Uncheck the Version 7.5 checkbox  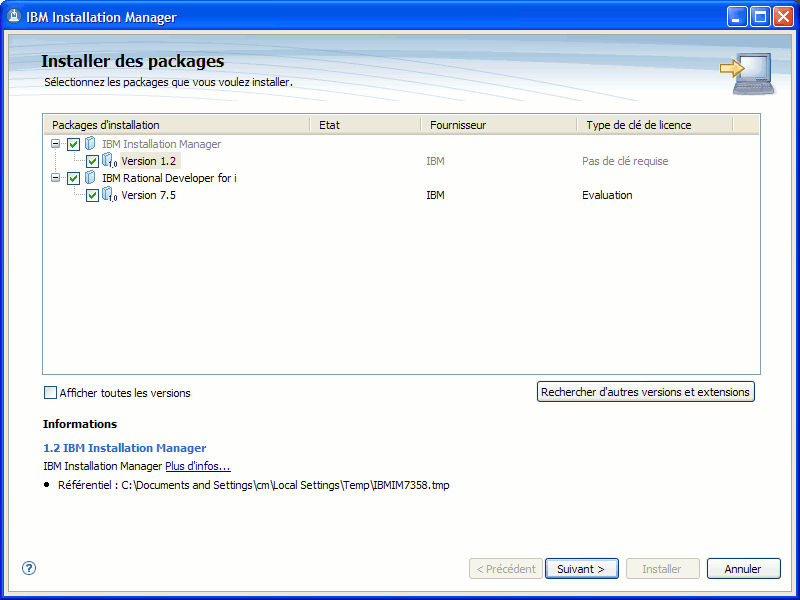(92, 195)
